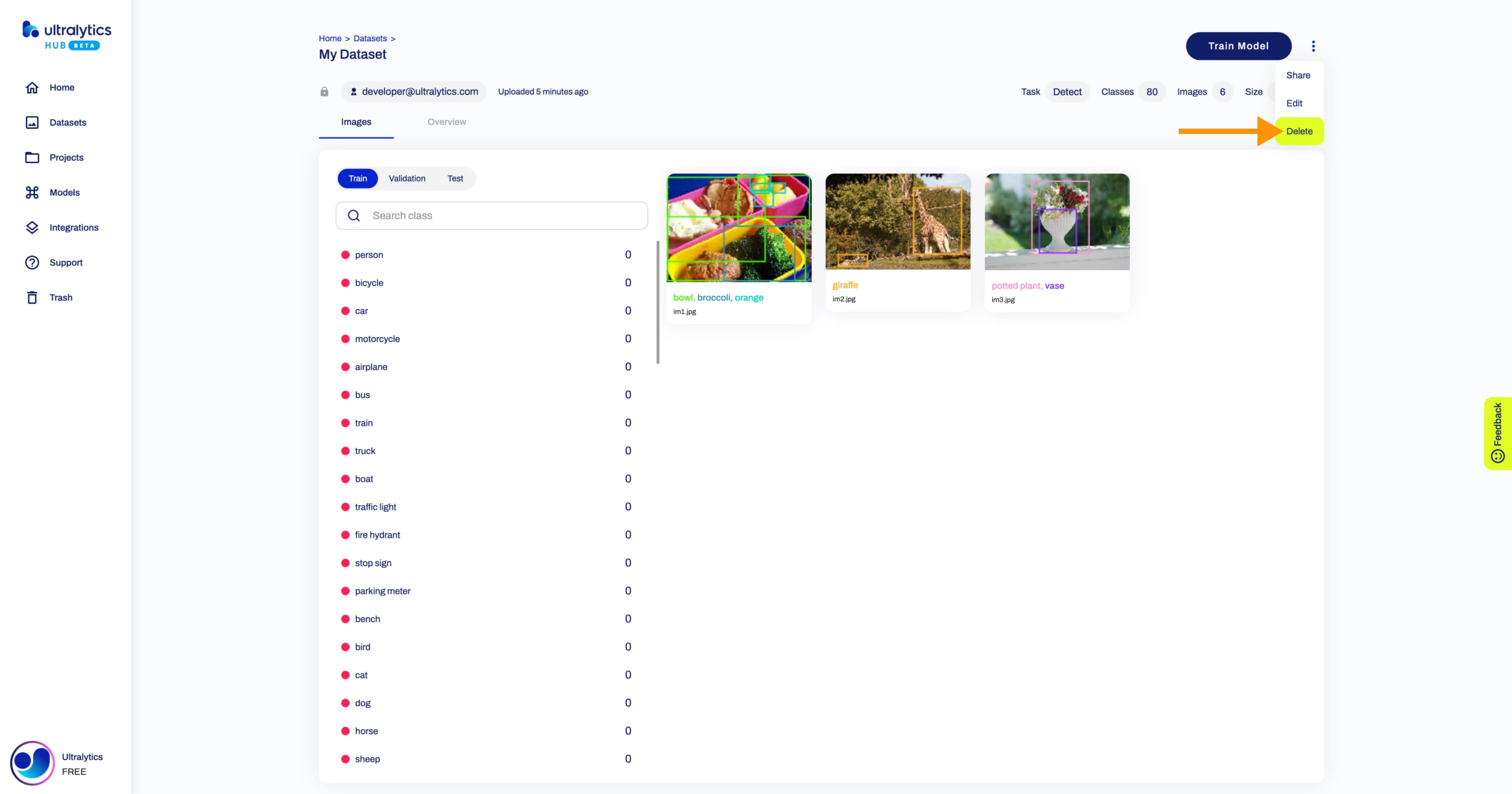
Task: Click the lock icon next to developer email
Action: click(324, 91)
